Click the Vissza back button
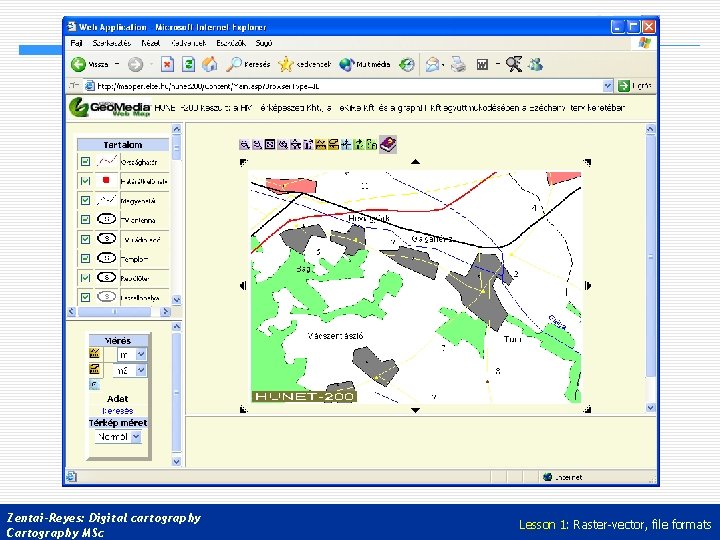 tap(90, 64)
